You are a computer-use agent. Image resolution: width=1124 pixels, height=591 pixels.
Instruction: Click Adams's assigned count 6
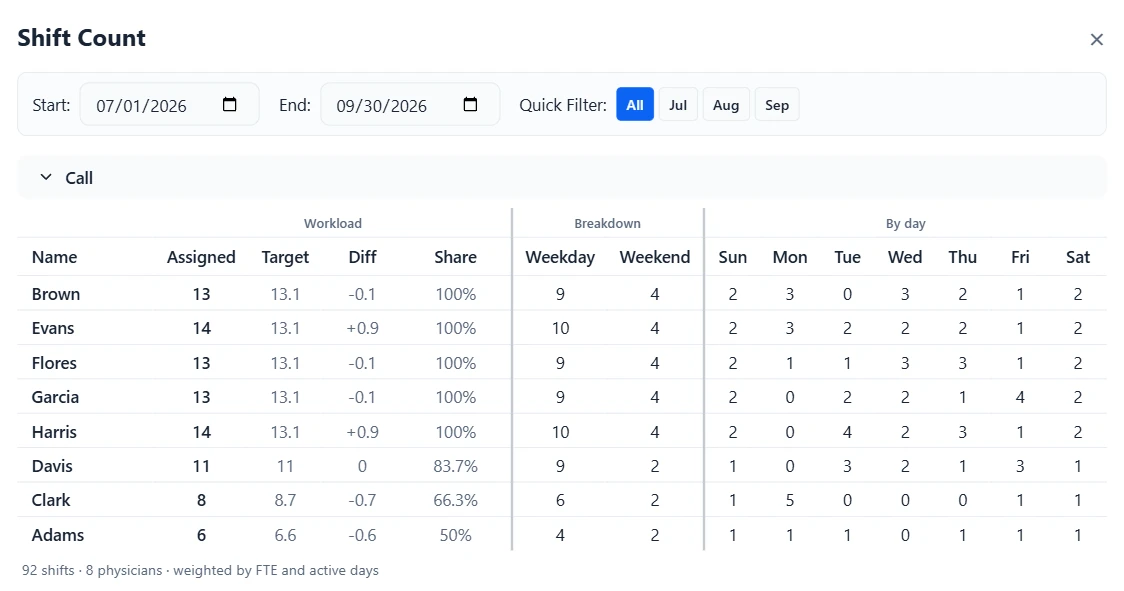pyautogui.click(x=201, y=535)
